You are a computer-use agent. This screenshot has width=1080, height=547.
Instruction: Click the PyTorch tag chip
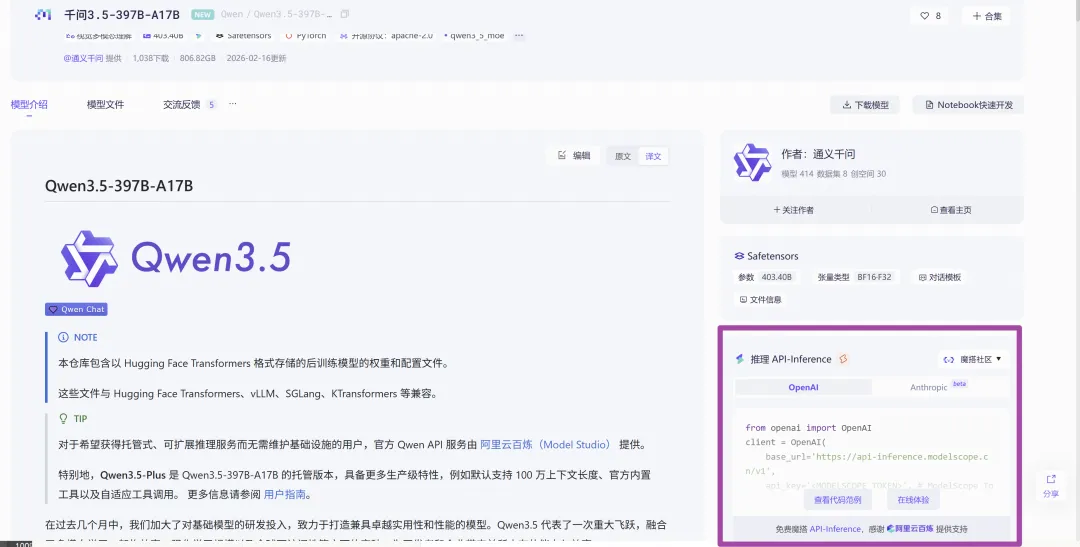[x=306, y=35]
